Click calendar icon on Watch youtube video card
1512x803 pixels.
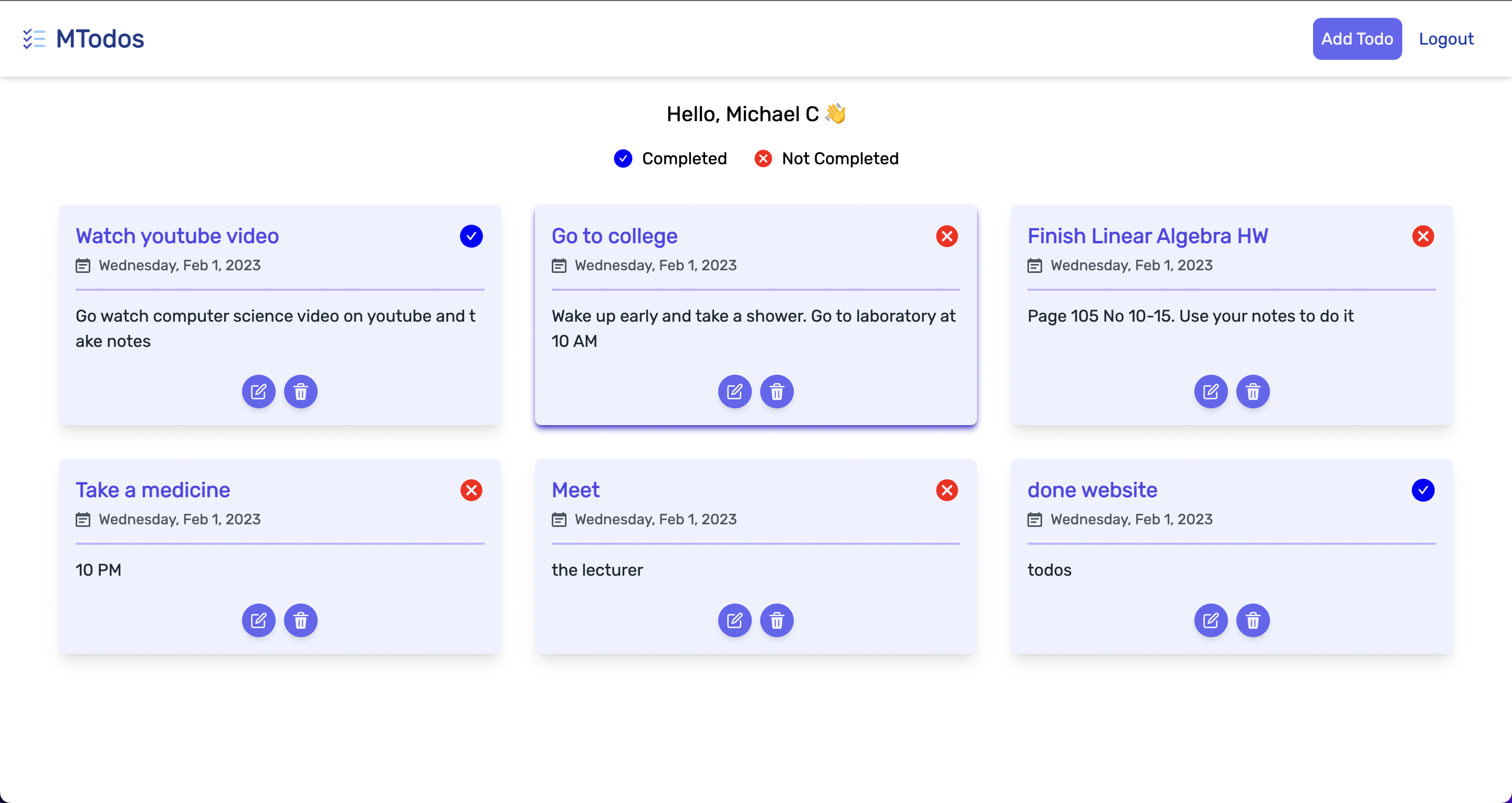83,266
